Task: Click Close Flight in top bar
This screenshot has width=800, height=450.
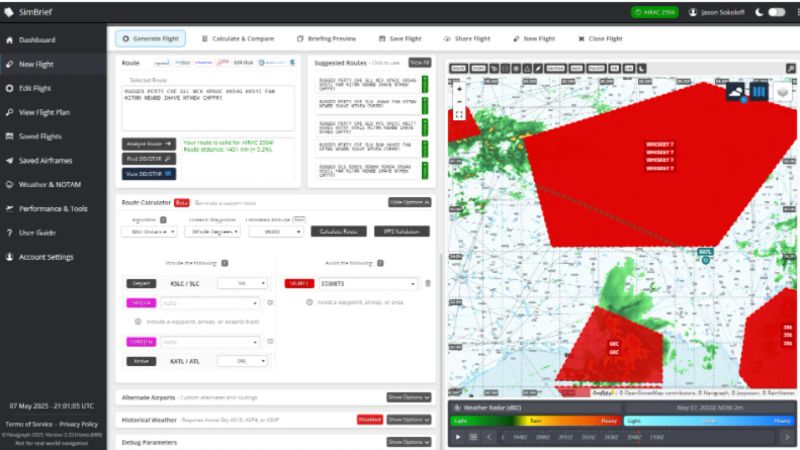Action: [600, 38]
